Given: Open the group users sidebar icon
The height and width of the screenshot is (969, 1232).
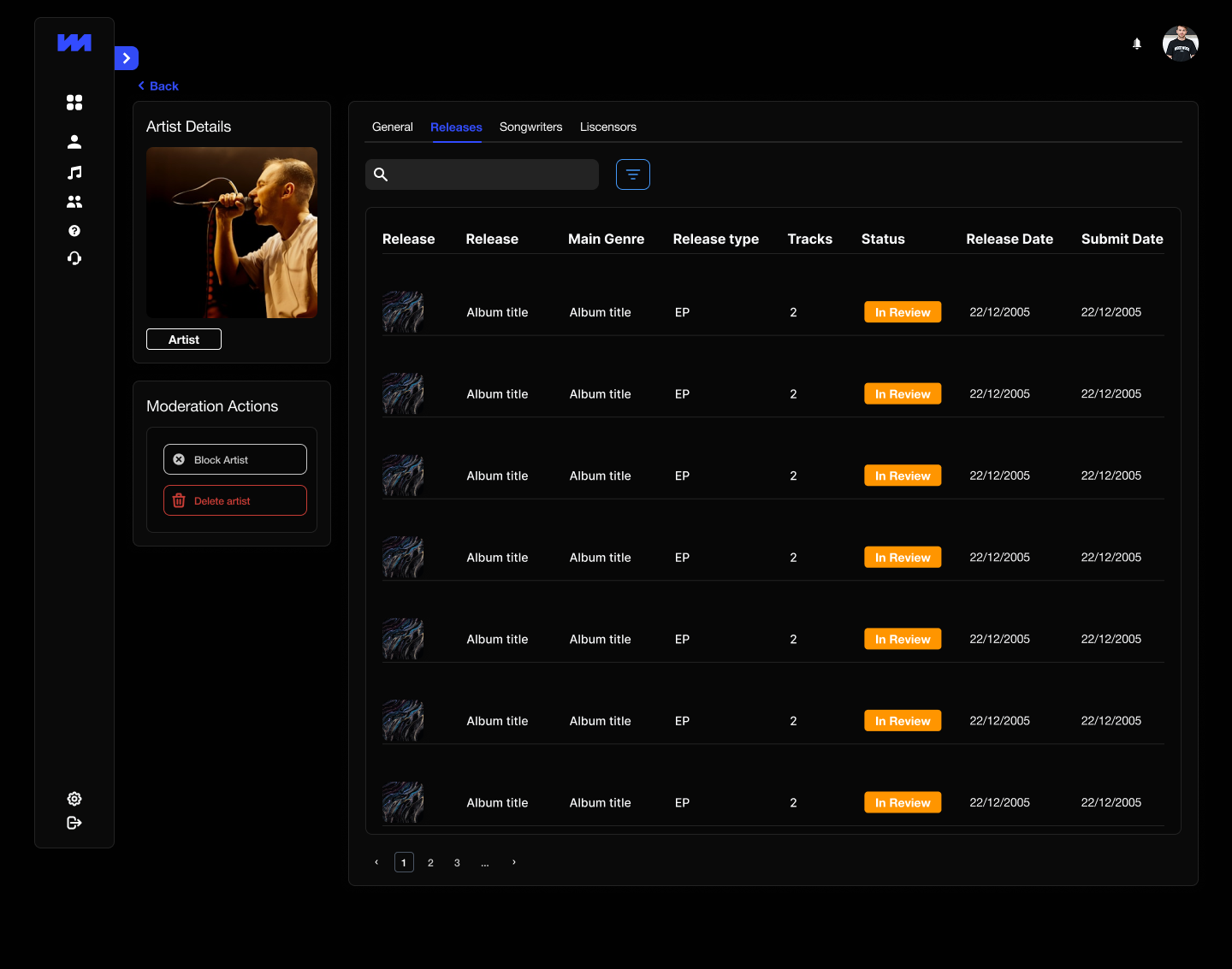Looking at the screenshot, I should pos(74,202).
